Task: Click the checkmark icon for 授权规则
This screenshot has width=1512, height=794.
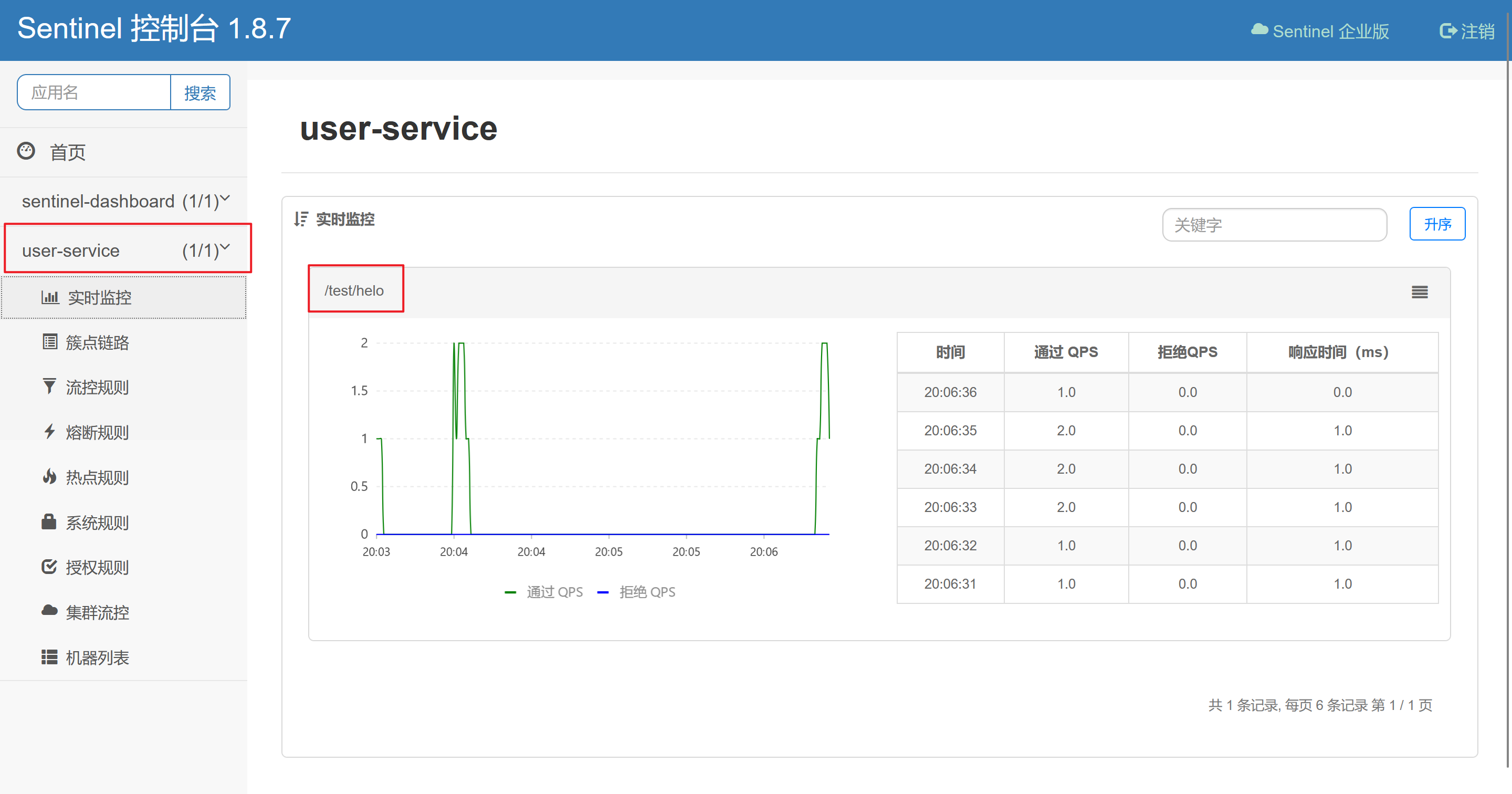Action: [x=50, y=567]
